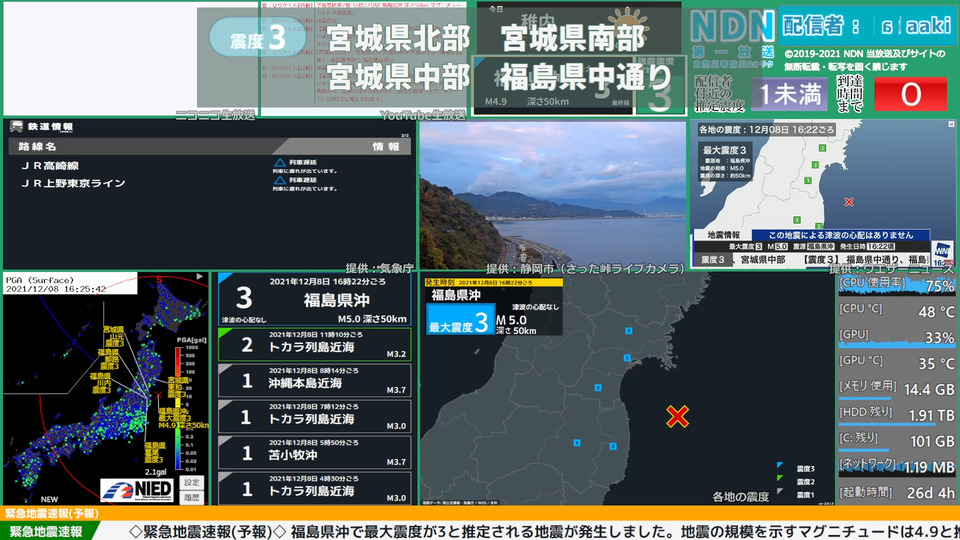This screenshot has height=540, width=960.
Task: Click the delay triangle icon for JR高崎線
Action: [280, 163]
